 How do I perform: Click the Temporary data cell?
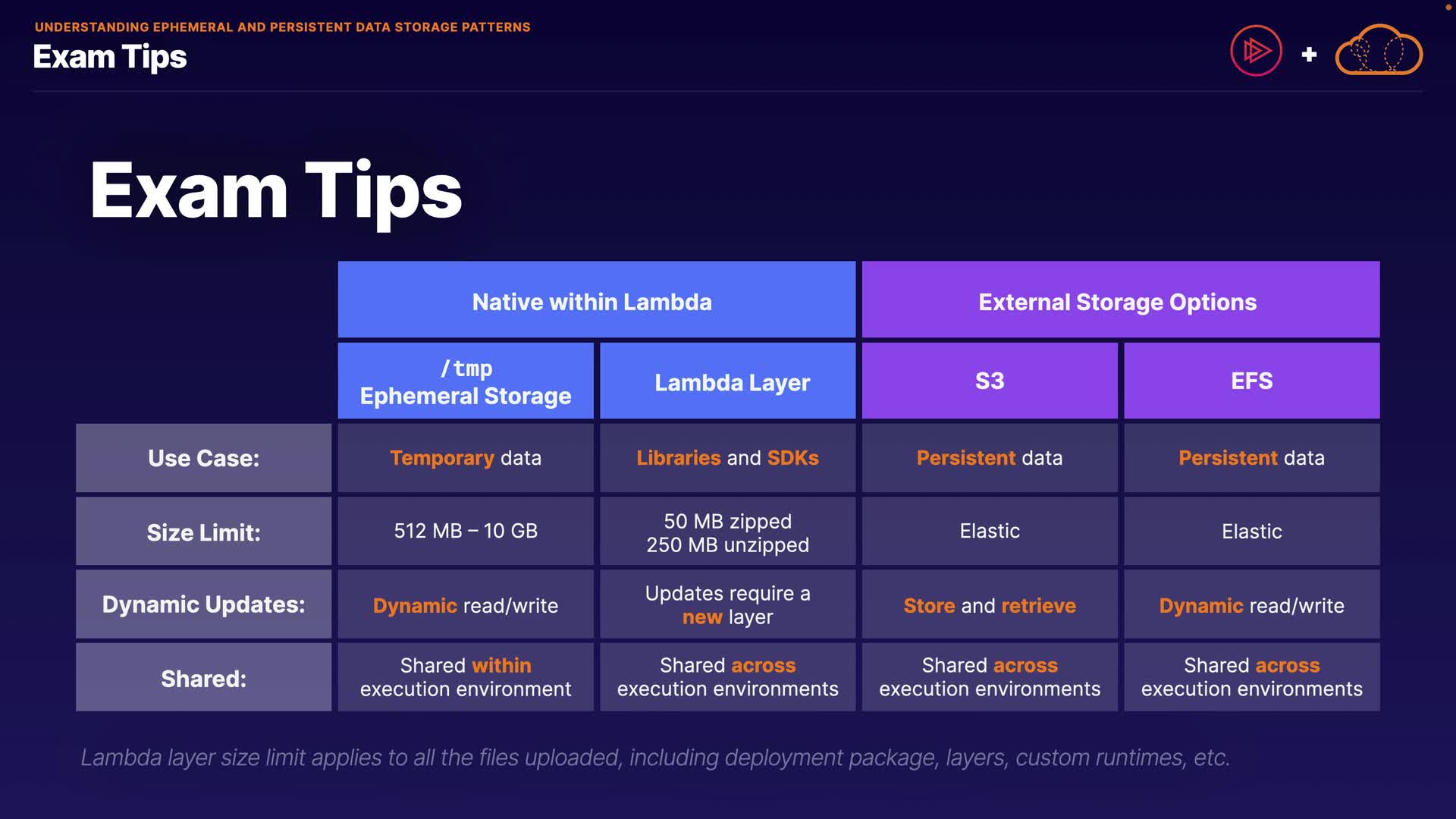pyautogui.click(x=466, y=458)
